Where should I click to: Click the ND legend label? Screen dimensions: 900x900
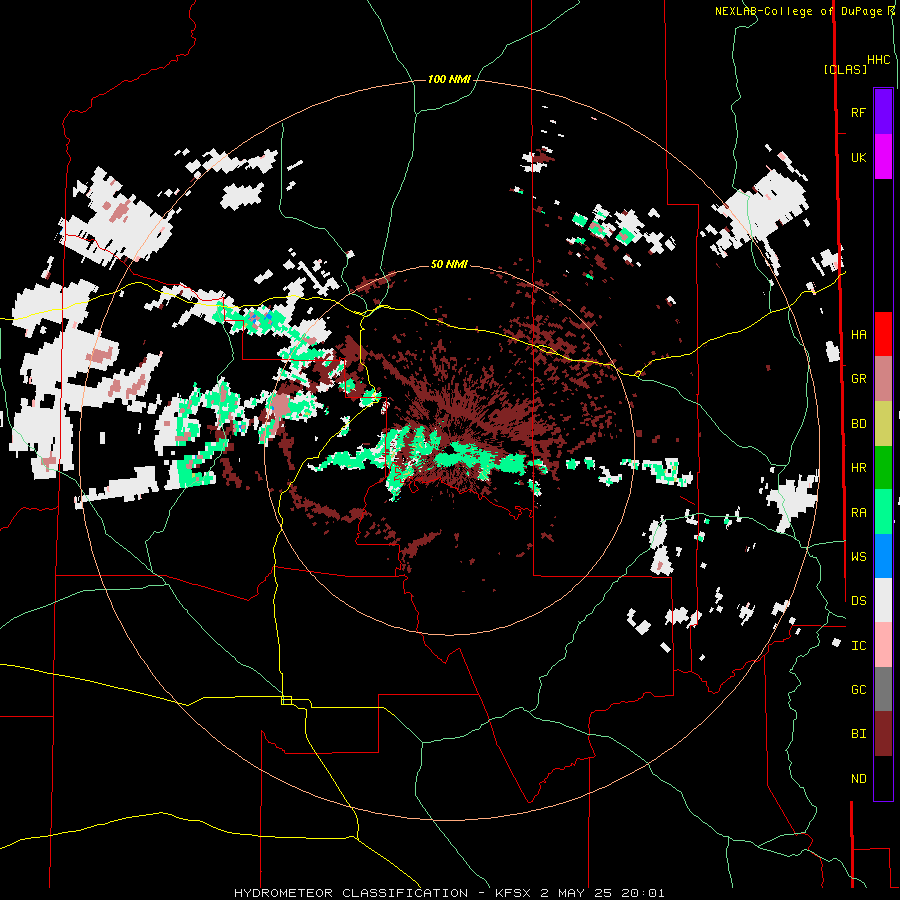(x=858, y=778)
